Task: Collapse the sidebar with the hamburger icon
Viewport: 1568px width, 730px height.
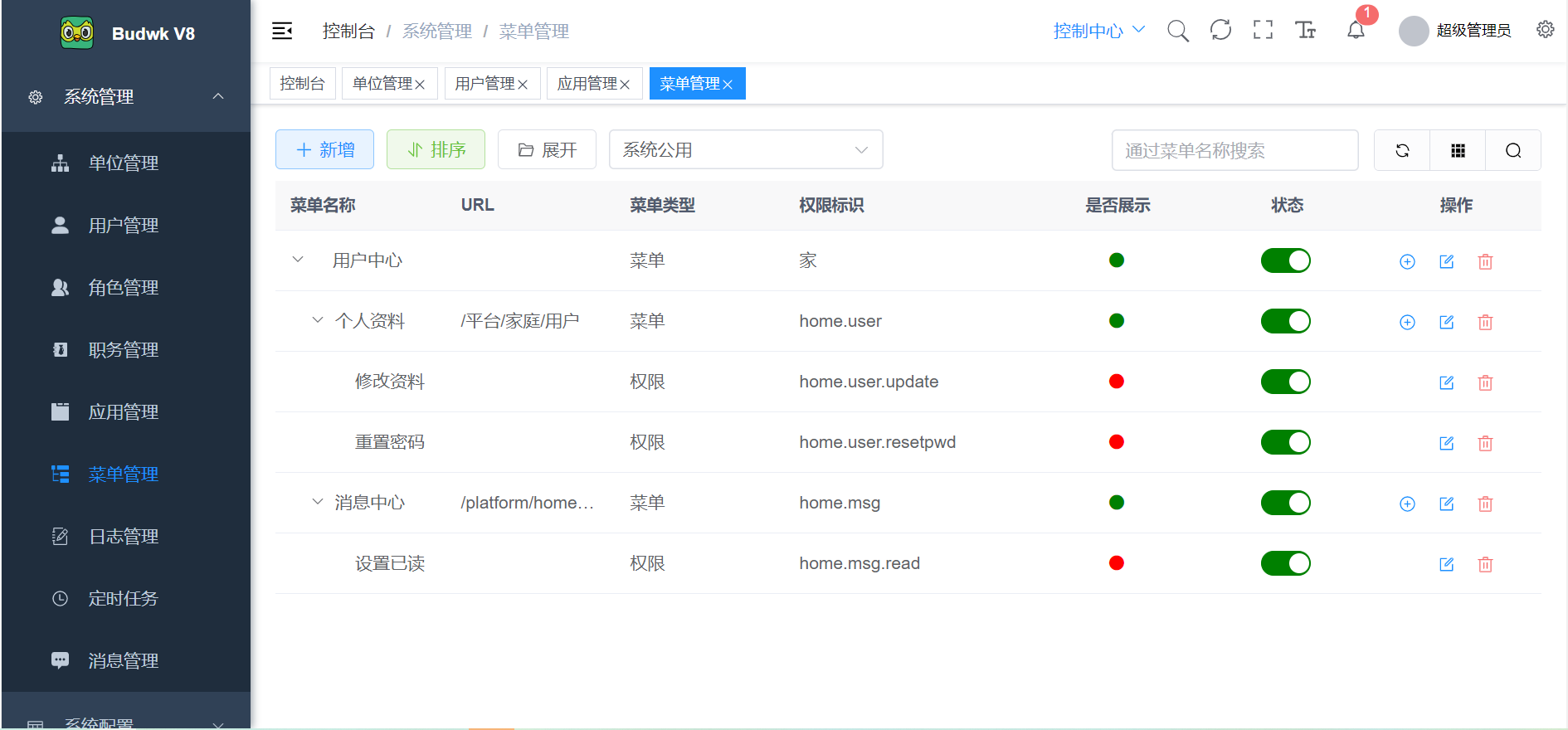Action: pyautogui.click(x=282, y=32)
